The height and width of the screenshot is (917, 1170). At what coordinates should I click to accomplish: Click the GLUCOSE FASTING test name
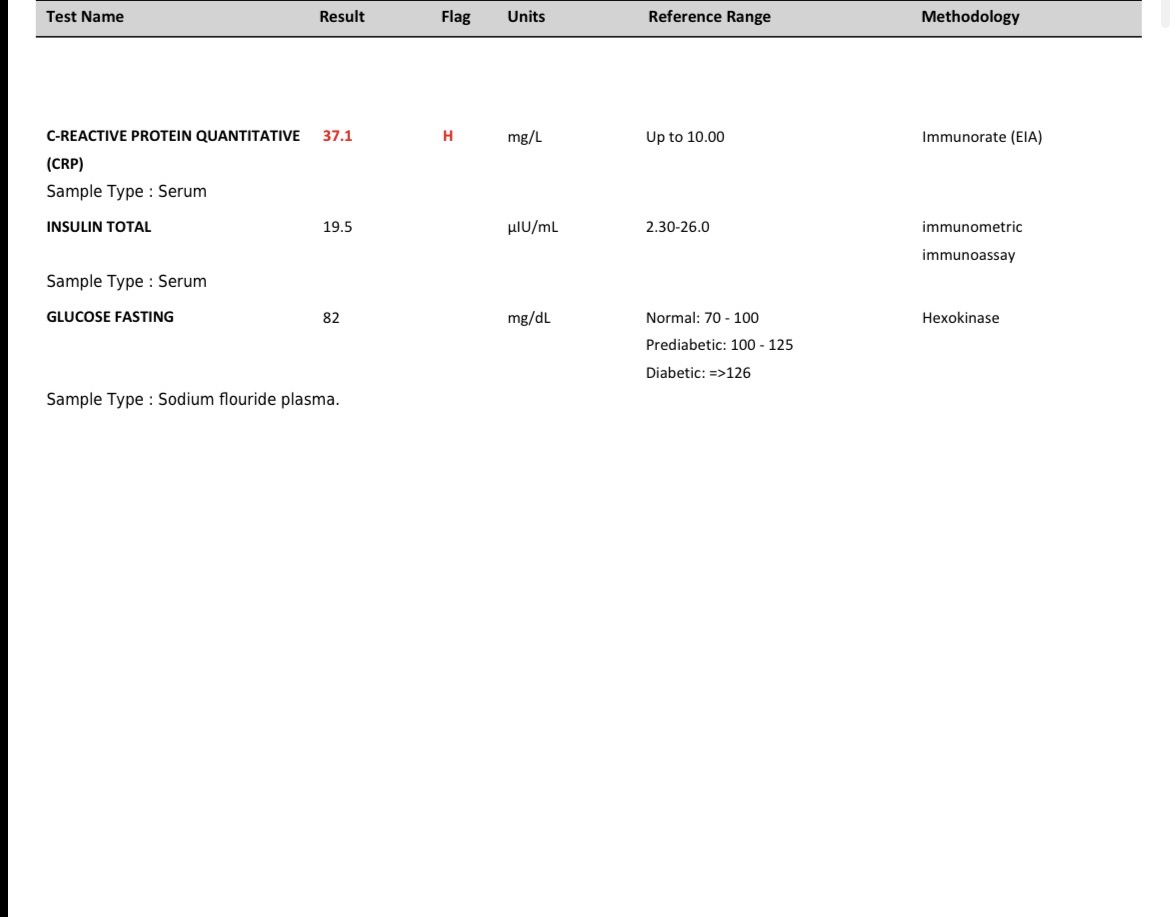coord(110,317)
